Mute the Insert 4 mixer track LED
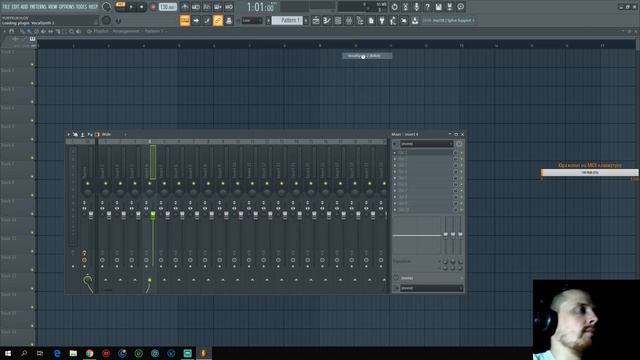 click(149, 184)
